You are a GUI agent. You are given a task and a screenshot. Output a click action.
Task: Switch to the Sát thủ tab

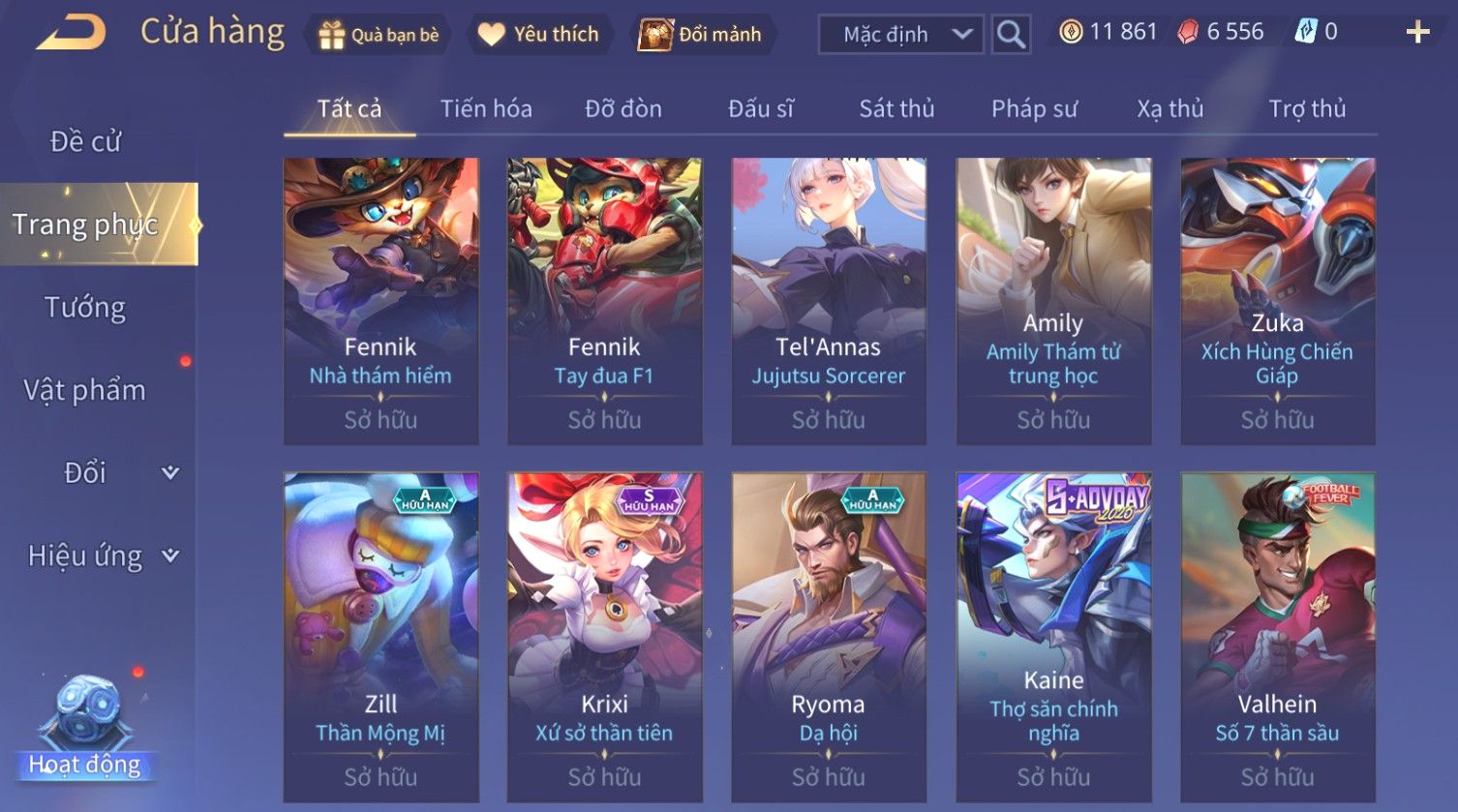coord(896,108)
